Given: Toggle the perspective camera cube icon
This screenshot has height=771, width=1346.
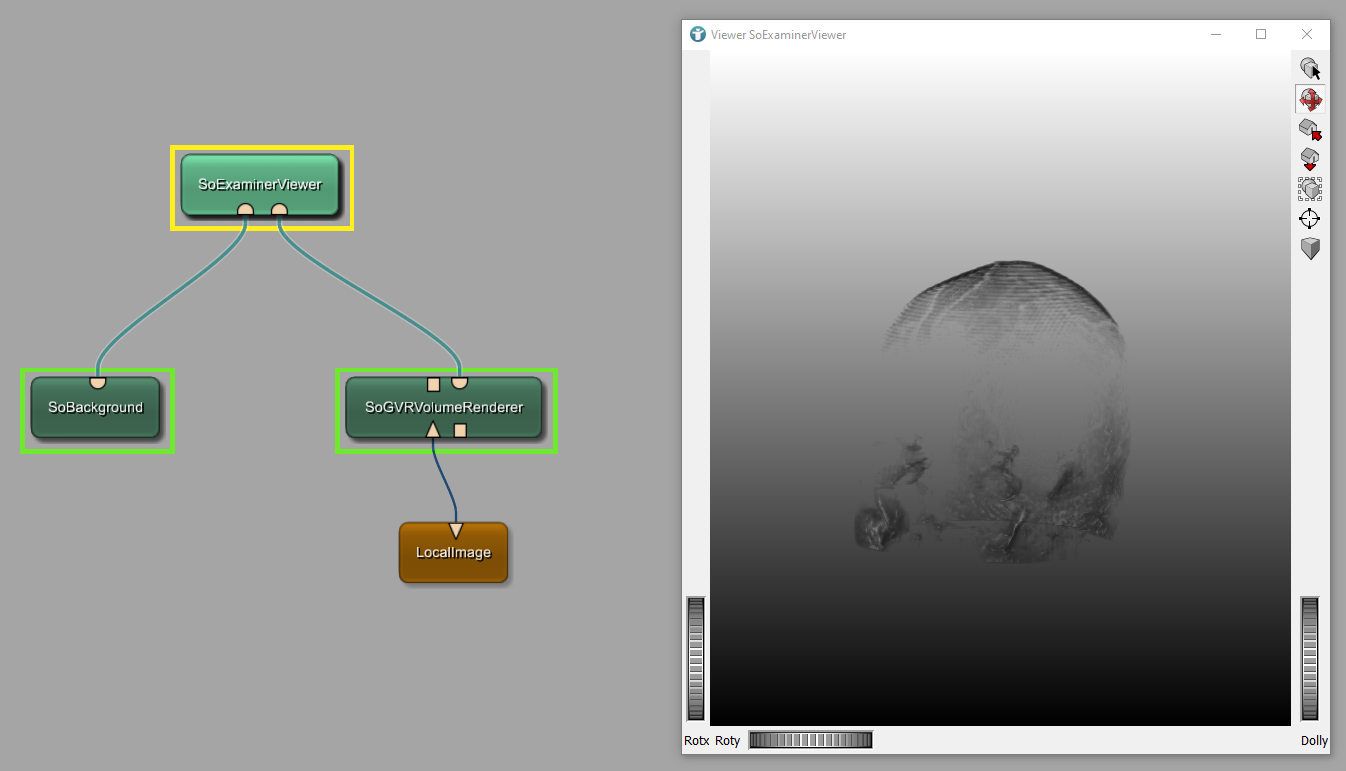Looking at the screenshot, I should (1310, 249).
